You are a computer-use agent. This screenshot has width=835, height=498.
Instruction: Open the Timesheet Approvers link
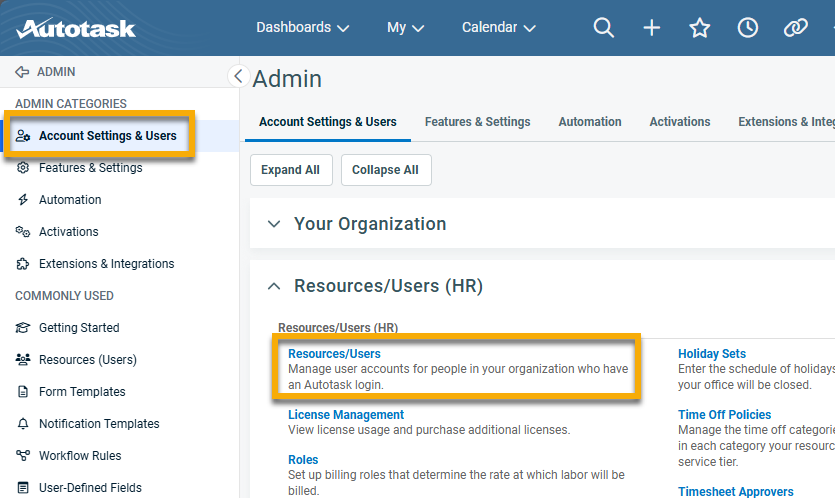(x=735, y=492)
